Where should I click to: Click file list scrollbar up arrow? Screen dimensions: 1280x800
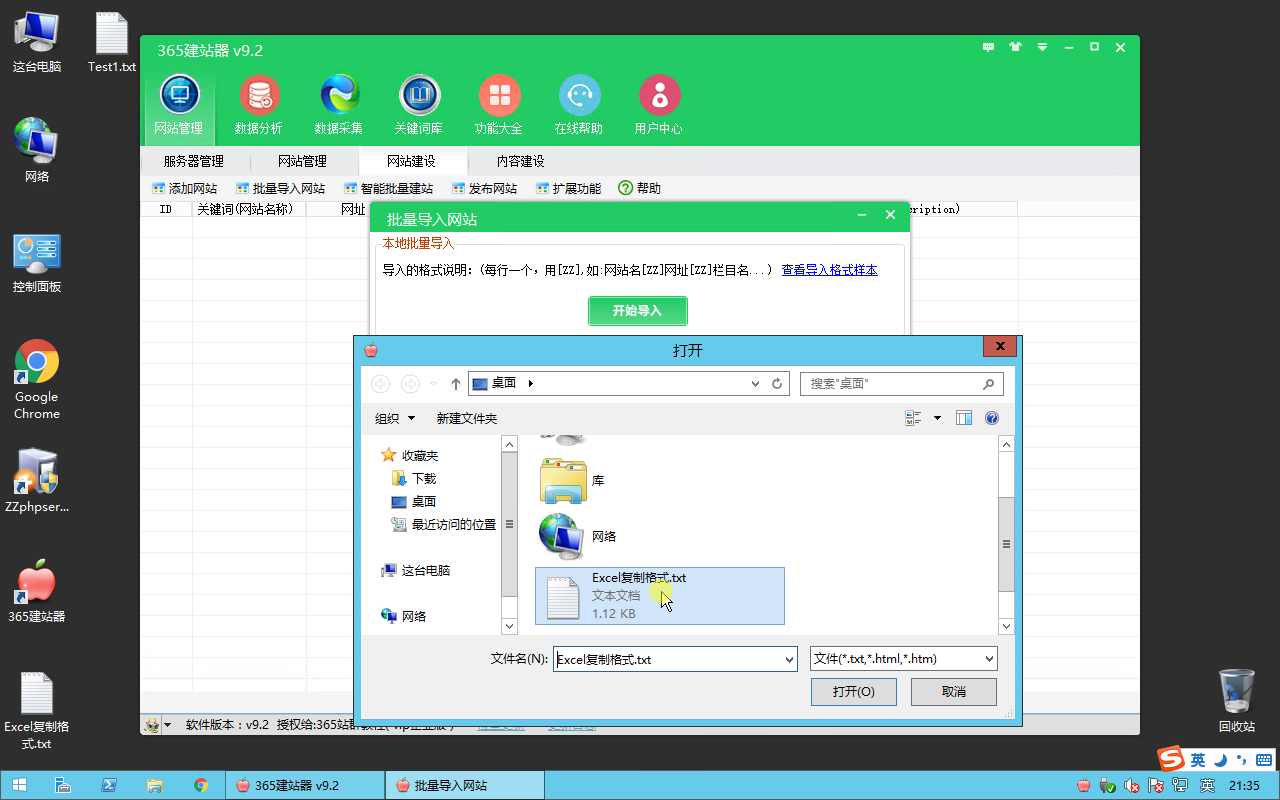click(x=1007, y=444)
